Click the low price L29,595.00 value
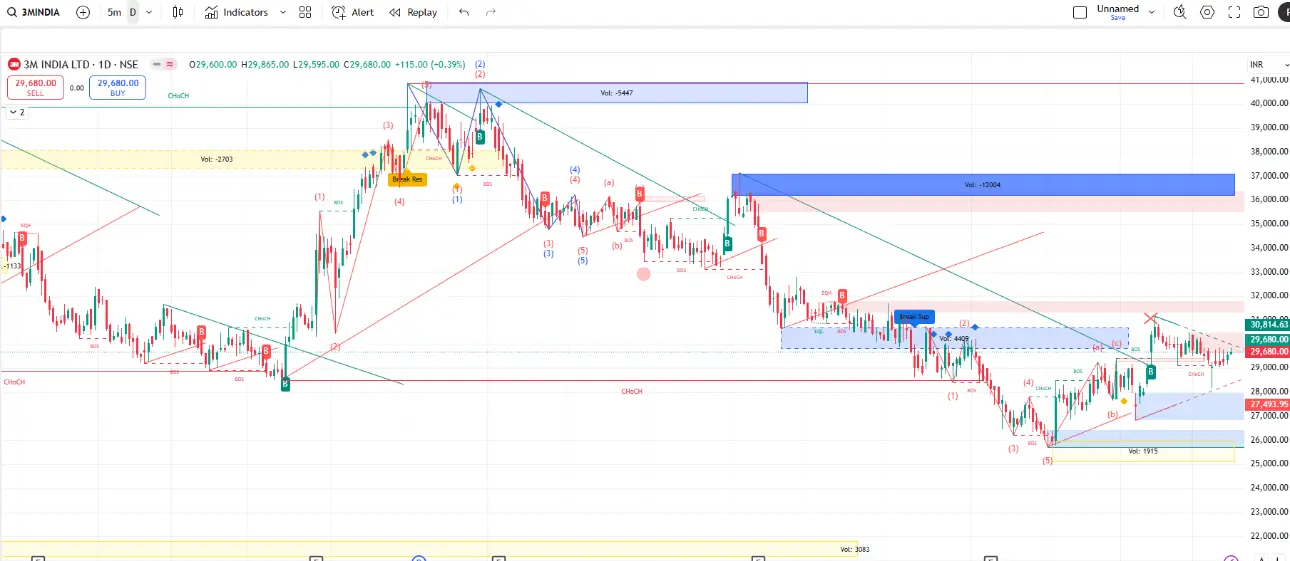 tap(316, 64)
